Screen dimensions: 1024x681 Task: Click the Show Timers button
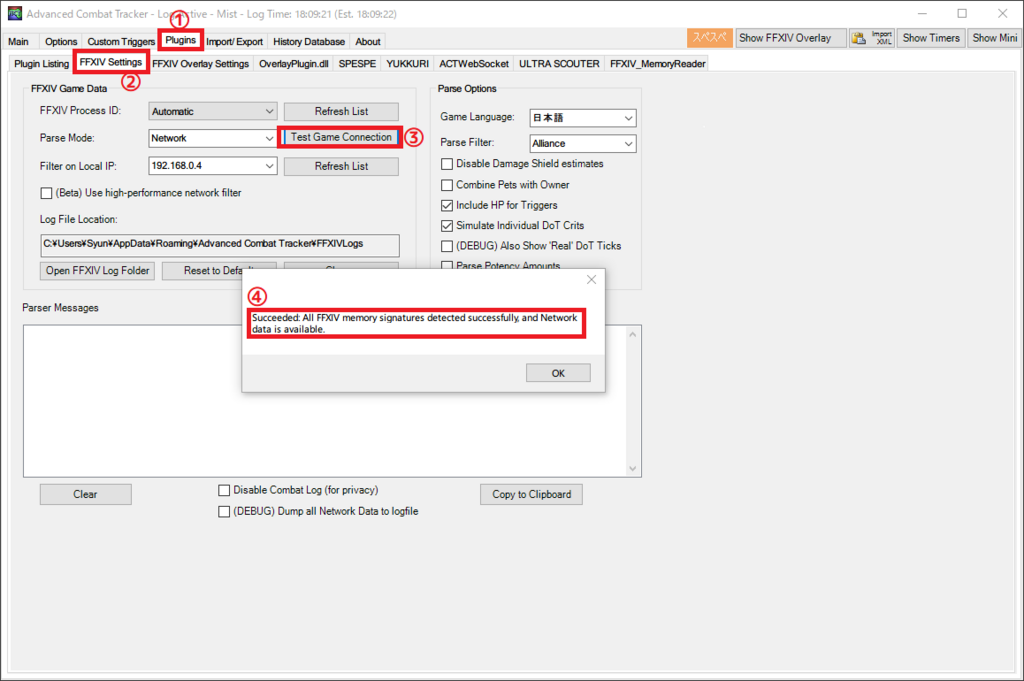[931, 38]
